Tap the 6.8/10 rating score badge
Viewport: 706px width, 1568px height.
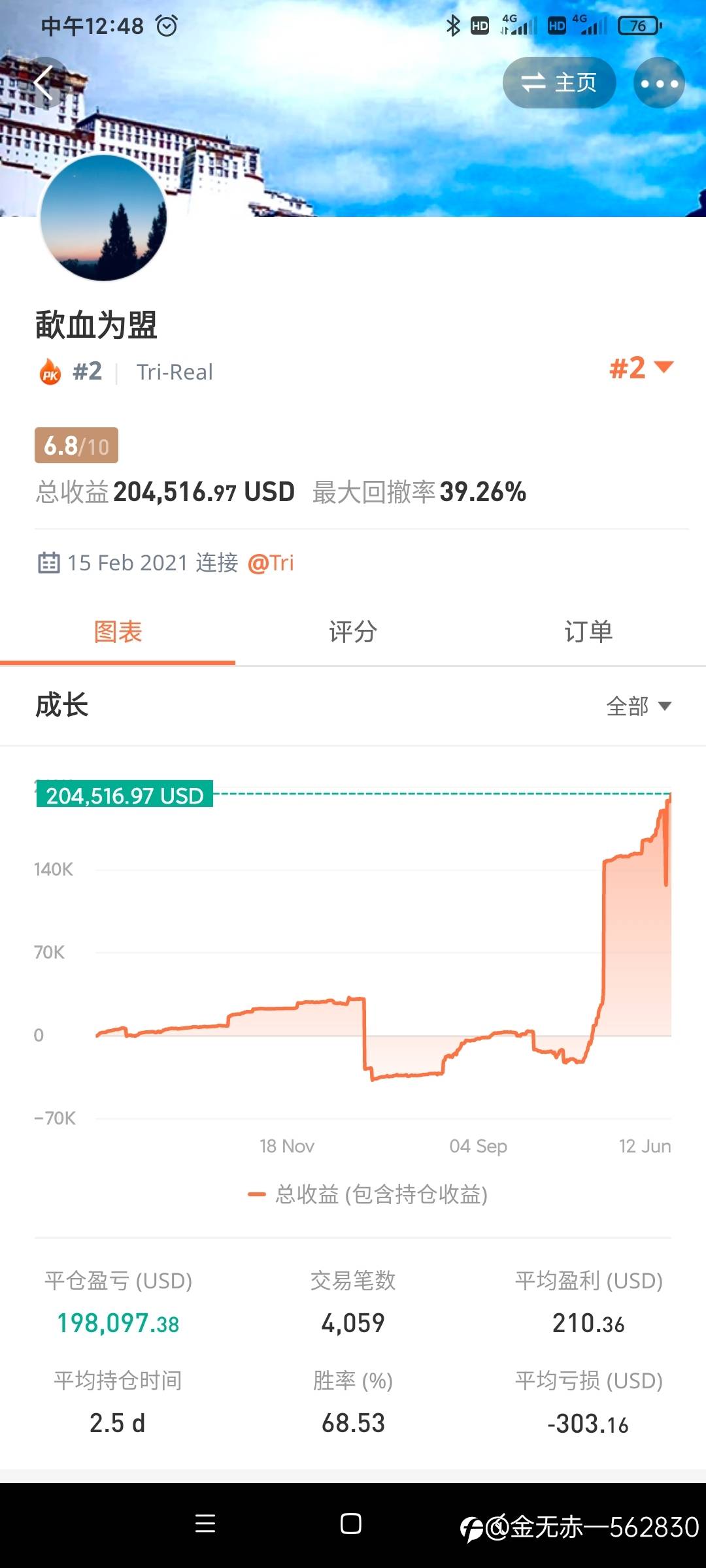click(76, 446)
